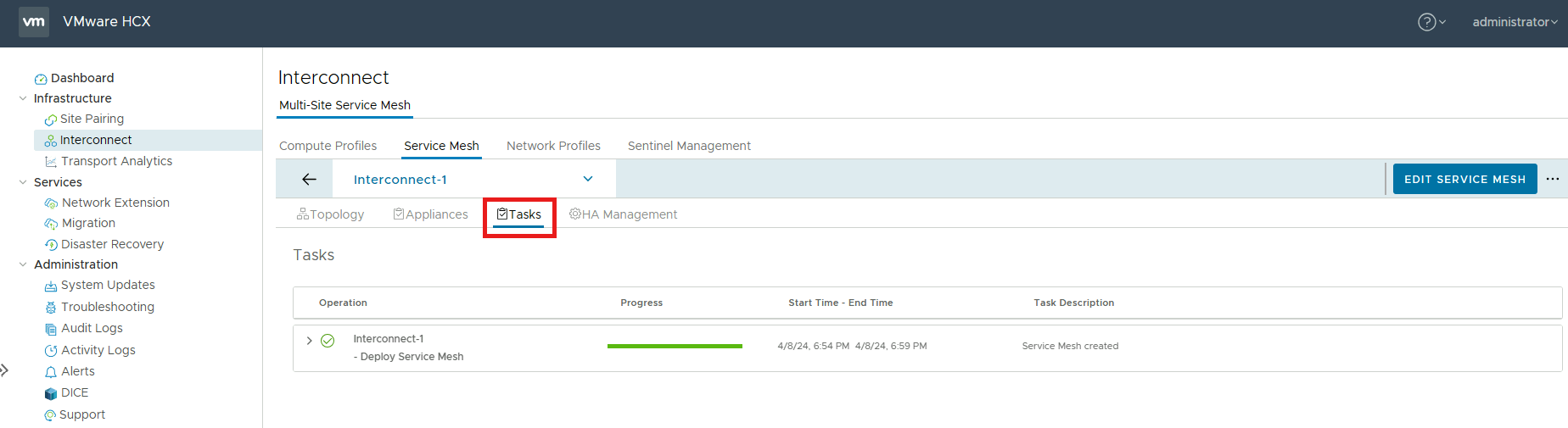Click the Progress column header

(x=641, y=303)
